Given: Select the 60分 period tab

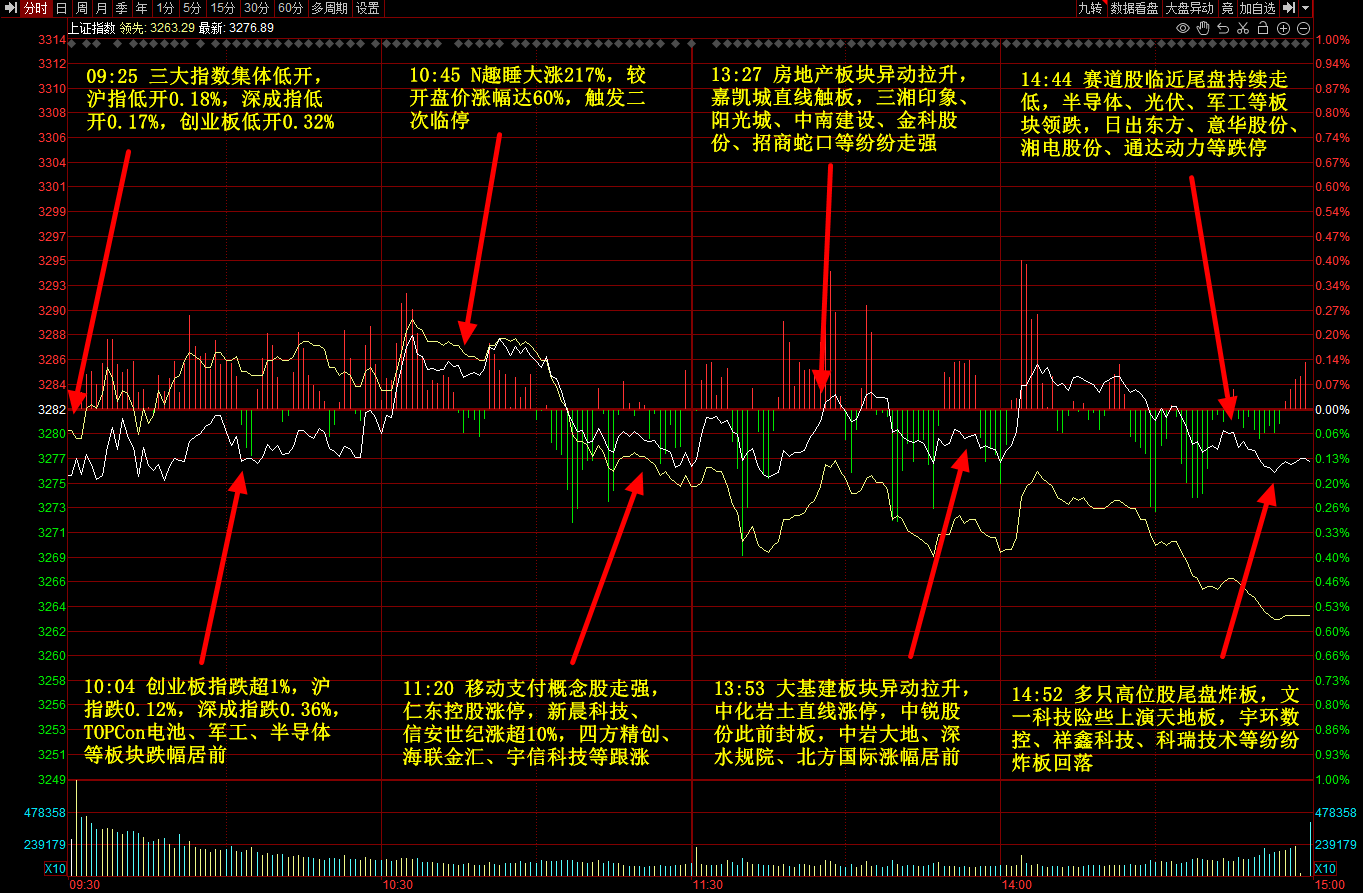Looking at the screenshot, I should click(290, 8).
